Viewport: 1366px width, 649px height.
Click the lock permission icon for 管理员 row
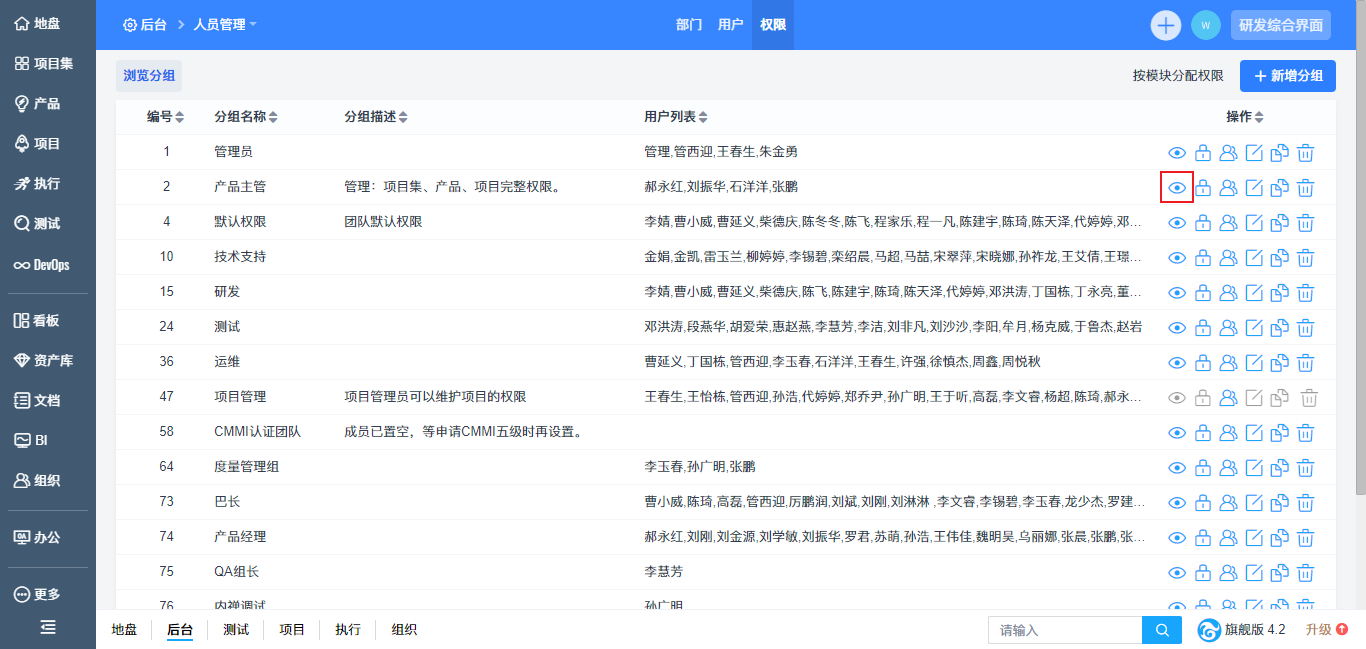coord(1203,153)
